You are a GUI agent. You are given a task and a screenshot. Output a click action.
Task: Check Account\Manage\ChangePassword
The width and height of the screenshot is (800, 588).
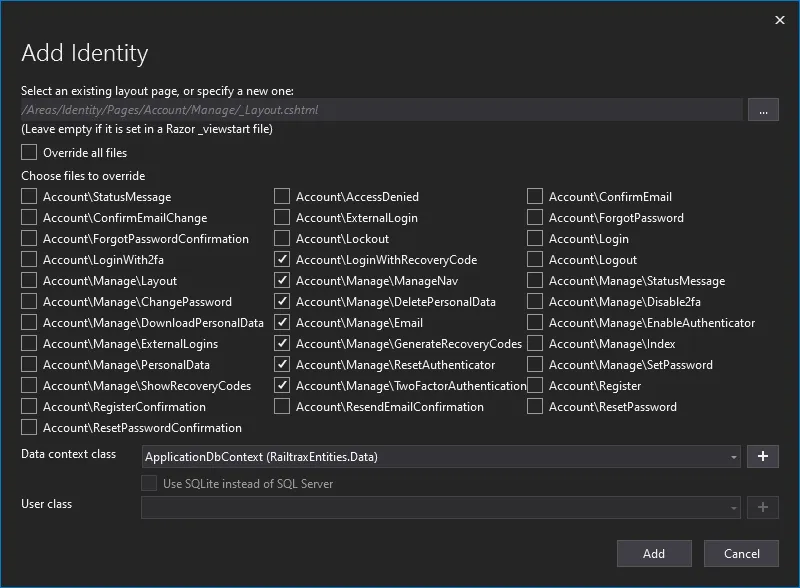tap(29, 301)
